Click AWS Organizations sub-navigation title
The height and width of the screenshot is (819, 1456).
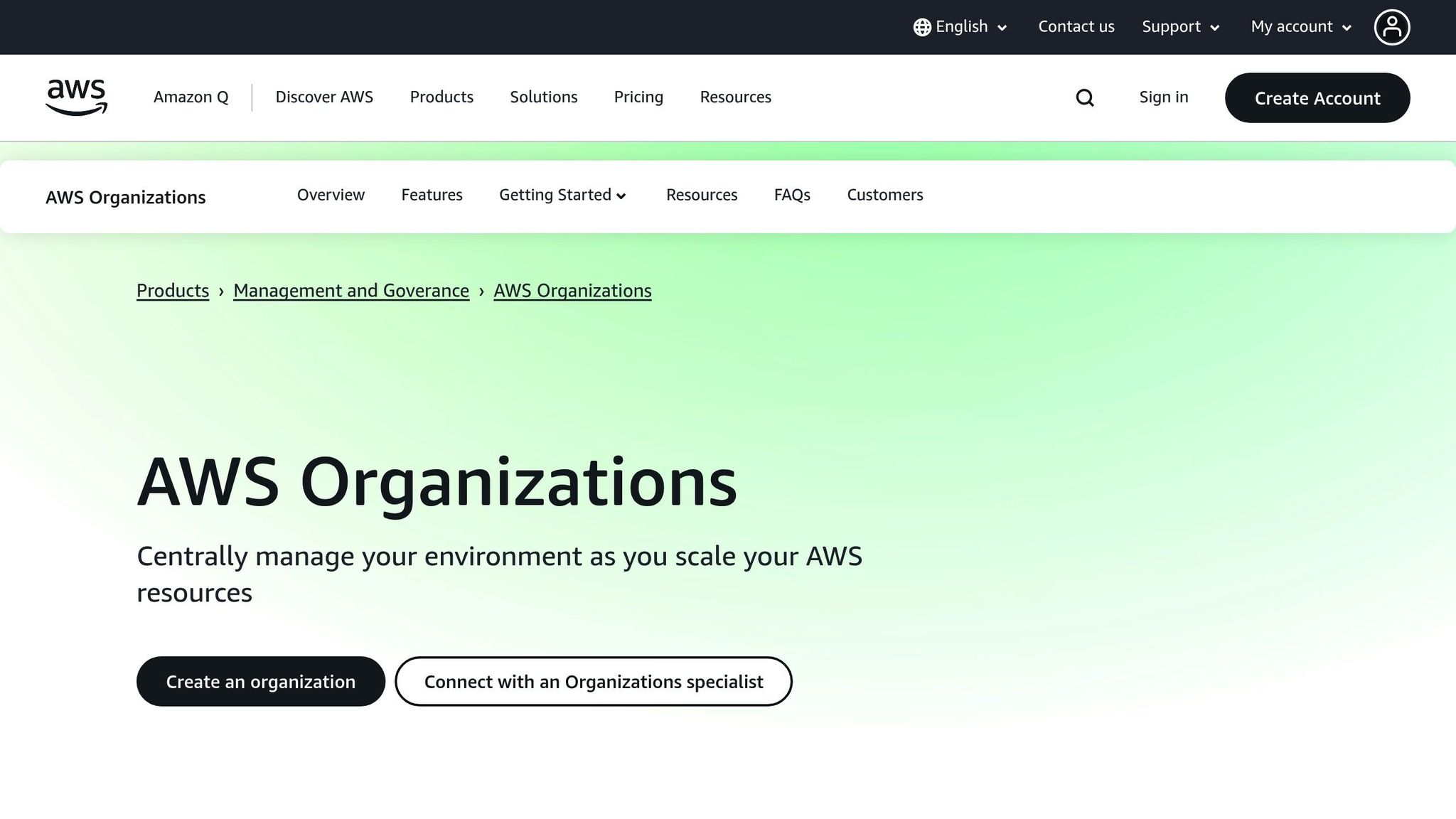(x=126, y=198)
